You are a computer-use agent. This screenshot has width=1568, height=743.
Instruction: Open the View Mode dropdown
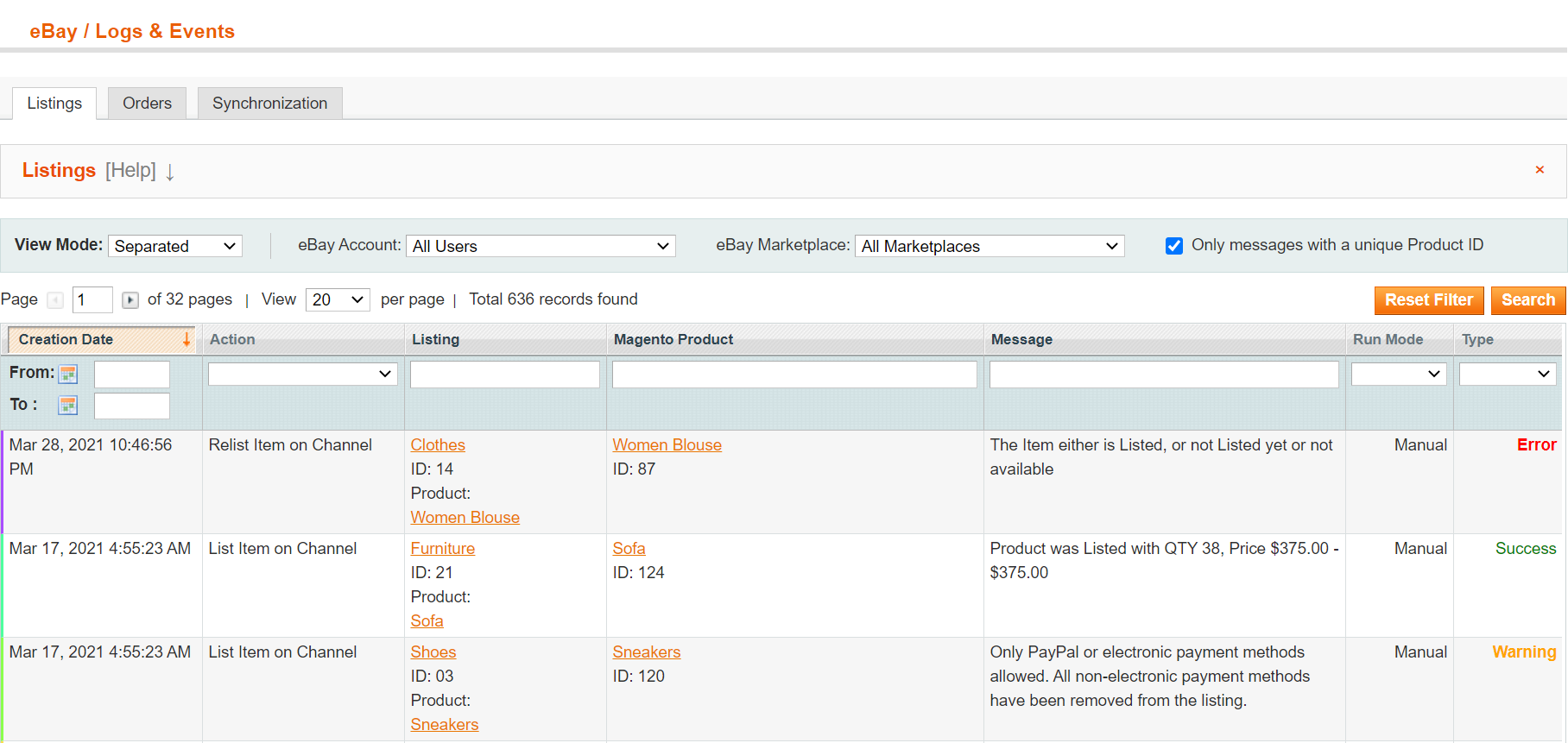175,246
